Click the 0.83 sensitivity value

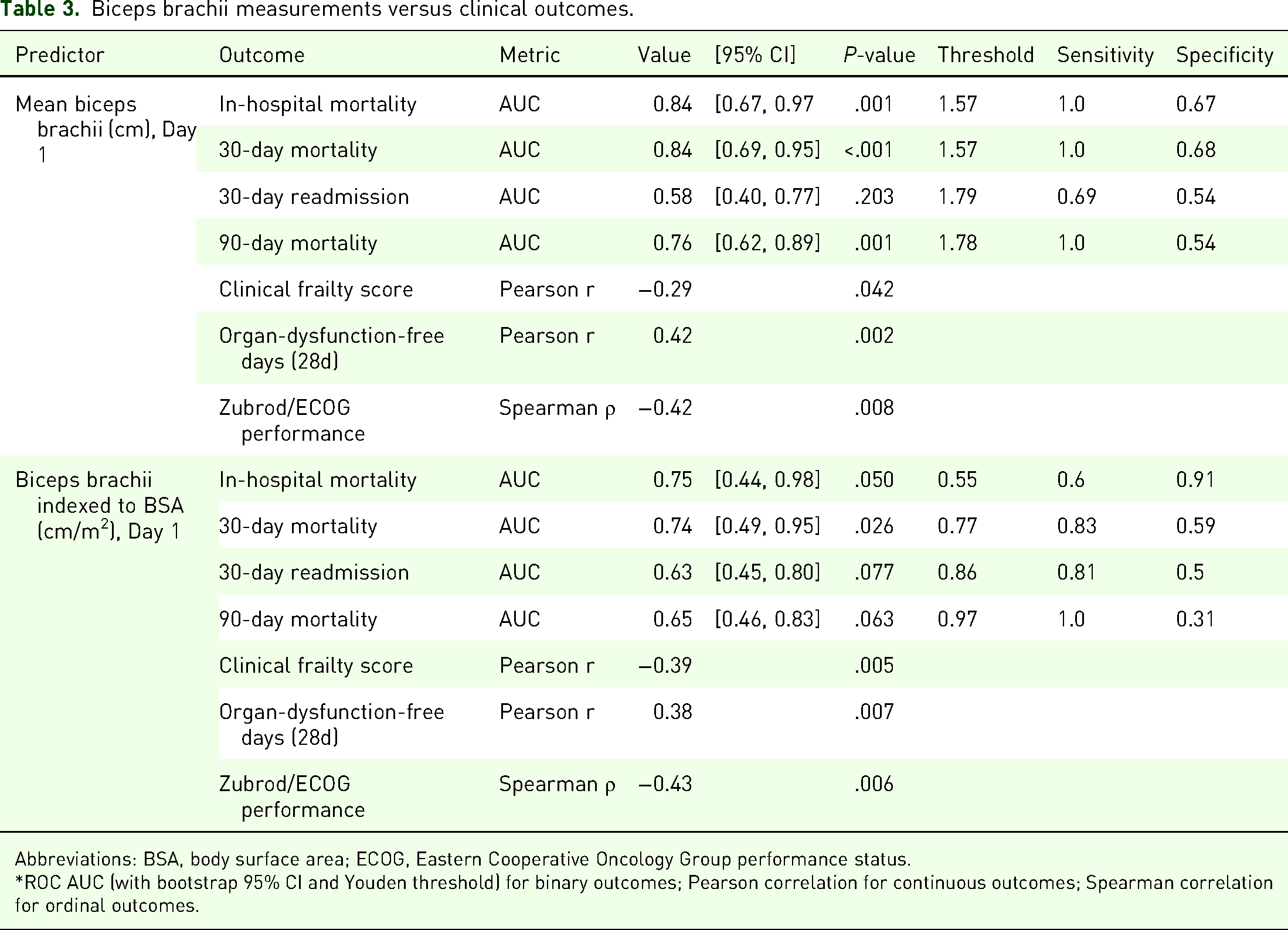(1076, 526)
